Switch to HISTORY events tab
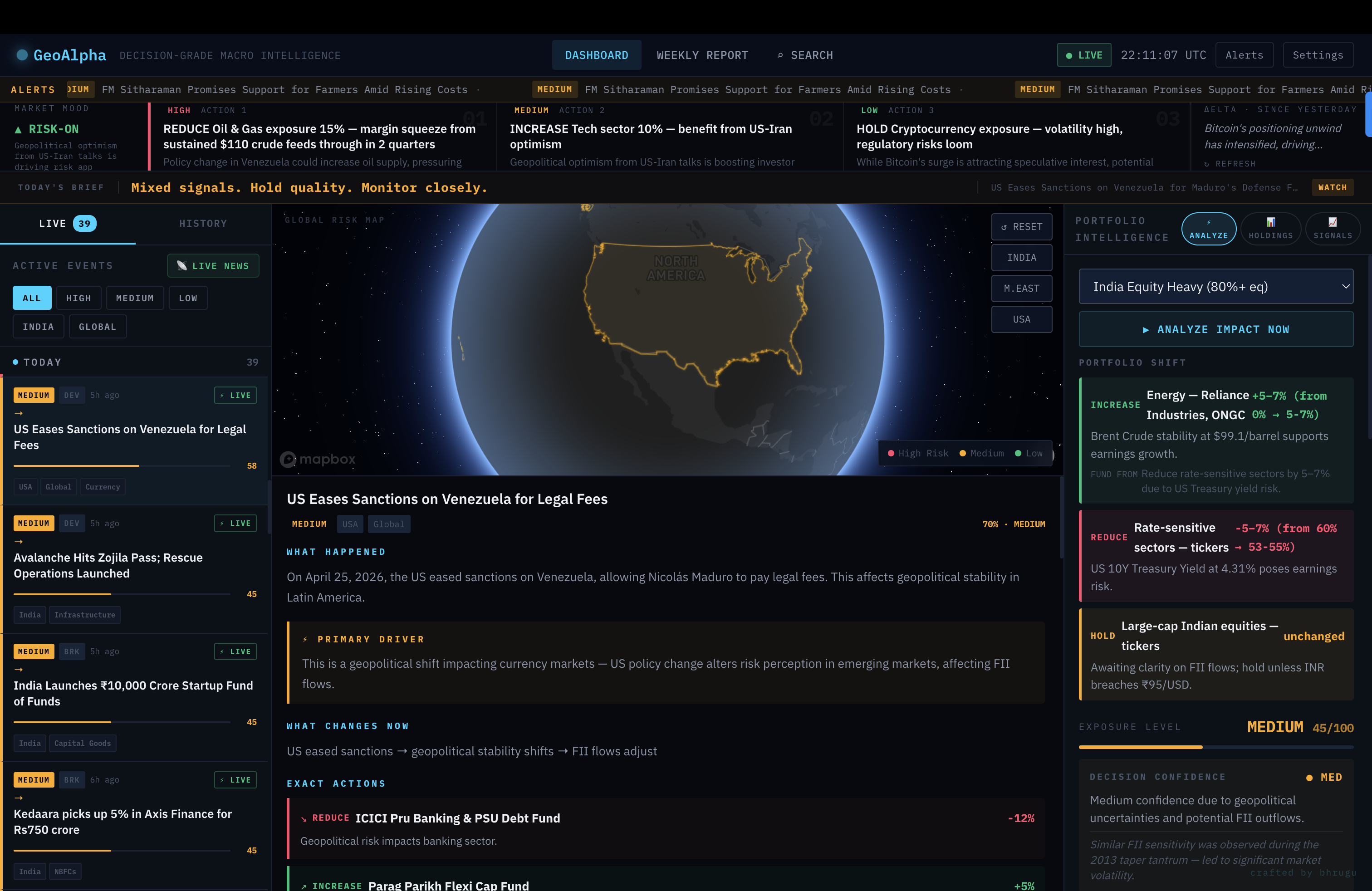The image size is (1372, 891). (203, 224)
